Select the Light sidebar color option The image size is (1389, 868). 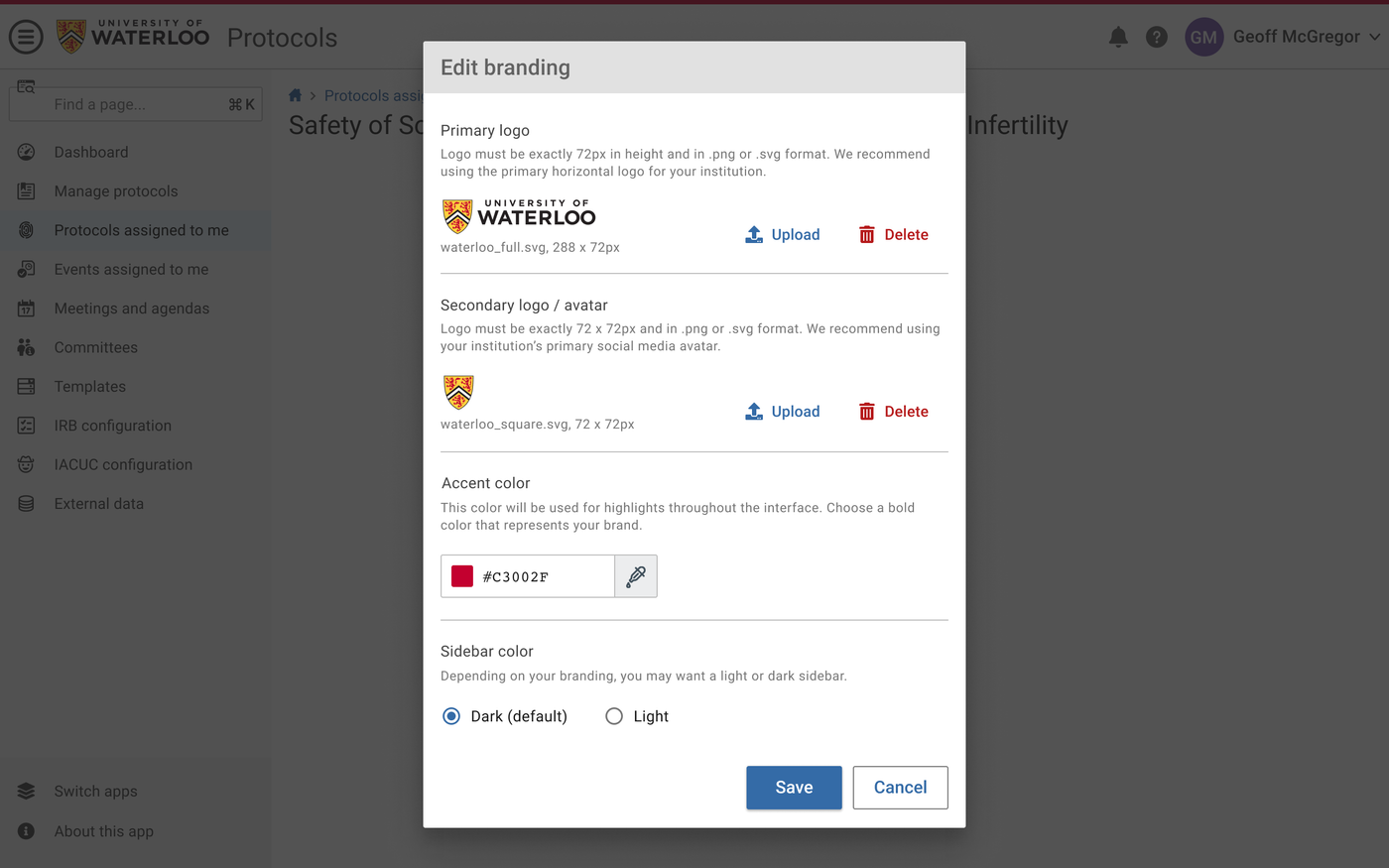click(x=614, y=716)
